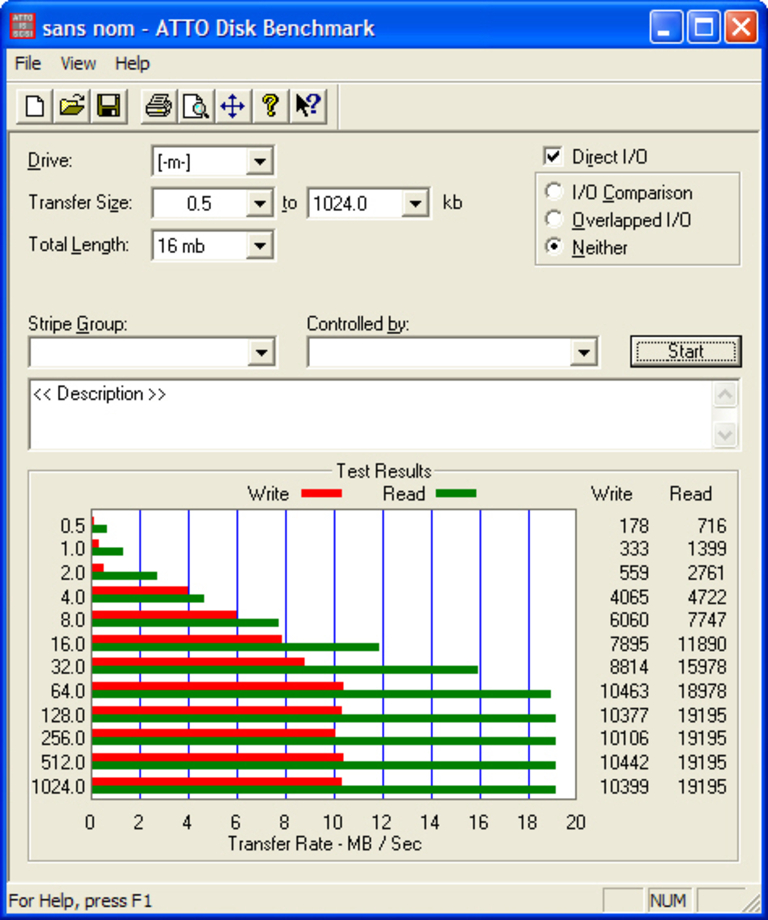Save results using the floppy disk icon
The width and height of the screenshot is (768, 920).
coord(109,106)
